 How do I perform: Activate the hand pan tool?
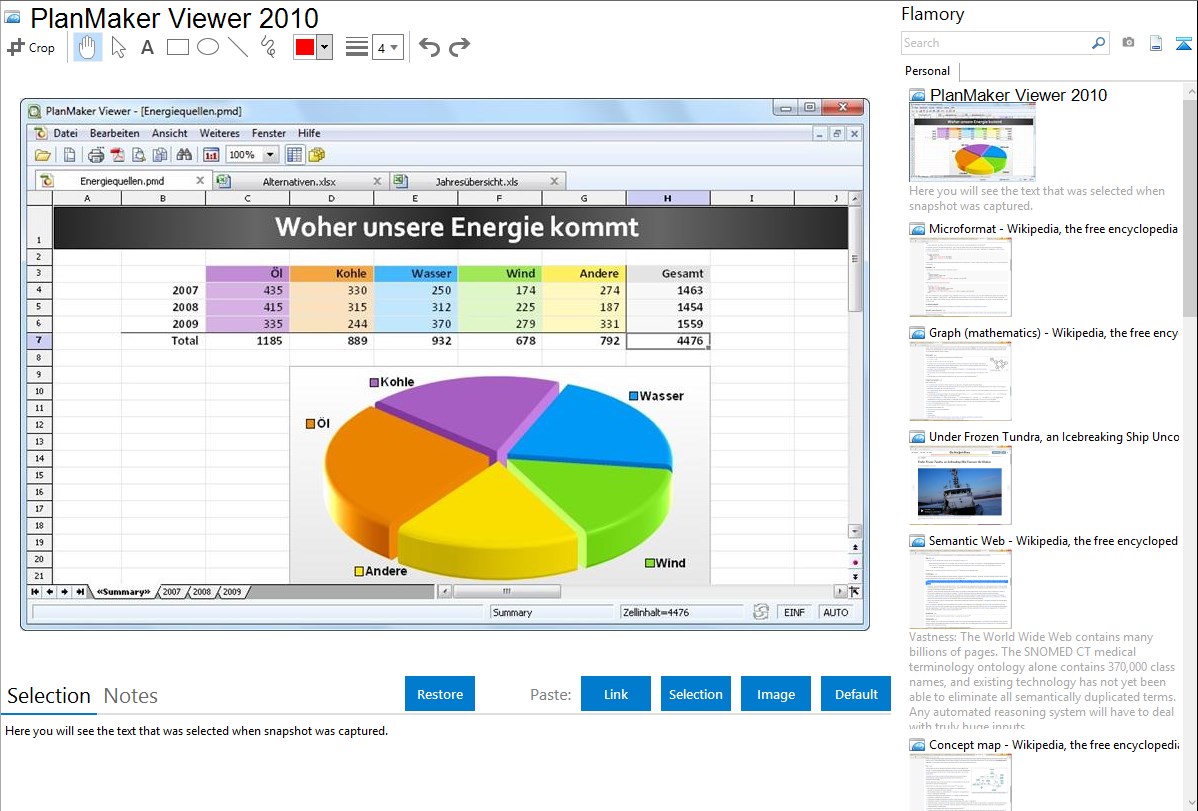tap(87, 47)
